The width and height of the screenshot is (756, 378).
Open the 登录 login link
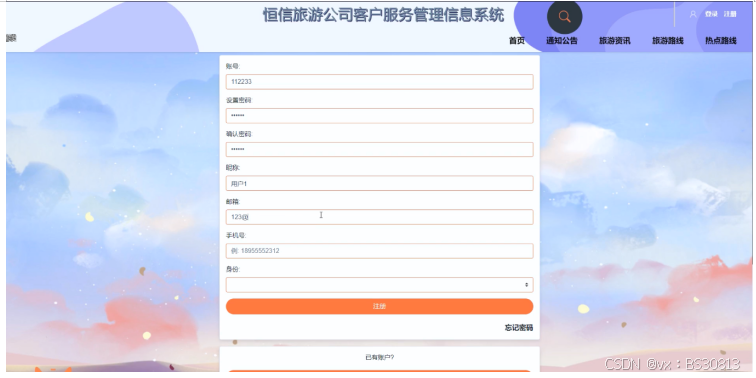pos(711,14)
